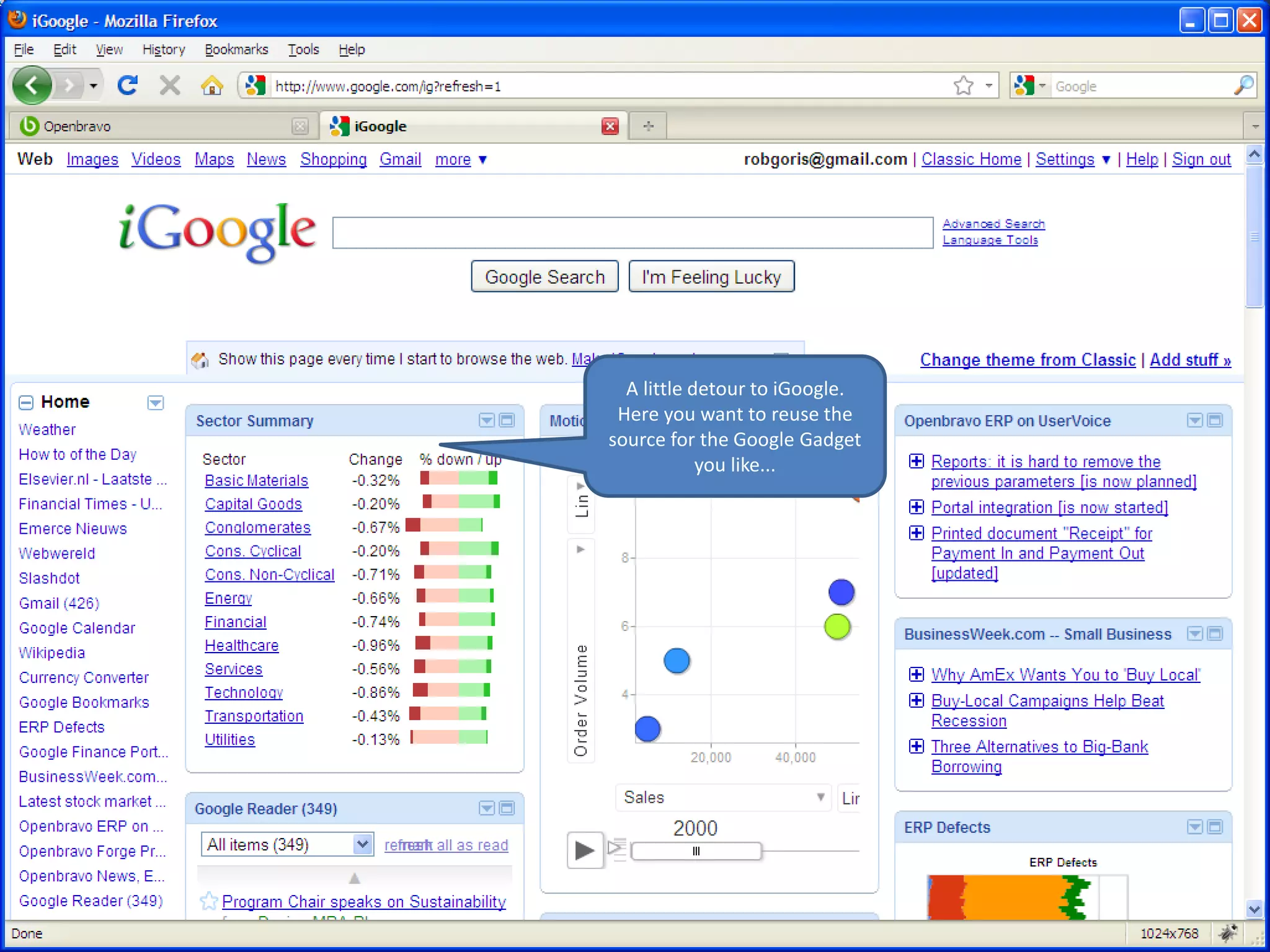
Task: Open the Basic Materials sector link
Action: point(256,481)
